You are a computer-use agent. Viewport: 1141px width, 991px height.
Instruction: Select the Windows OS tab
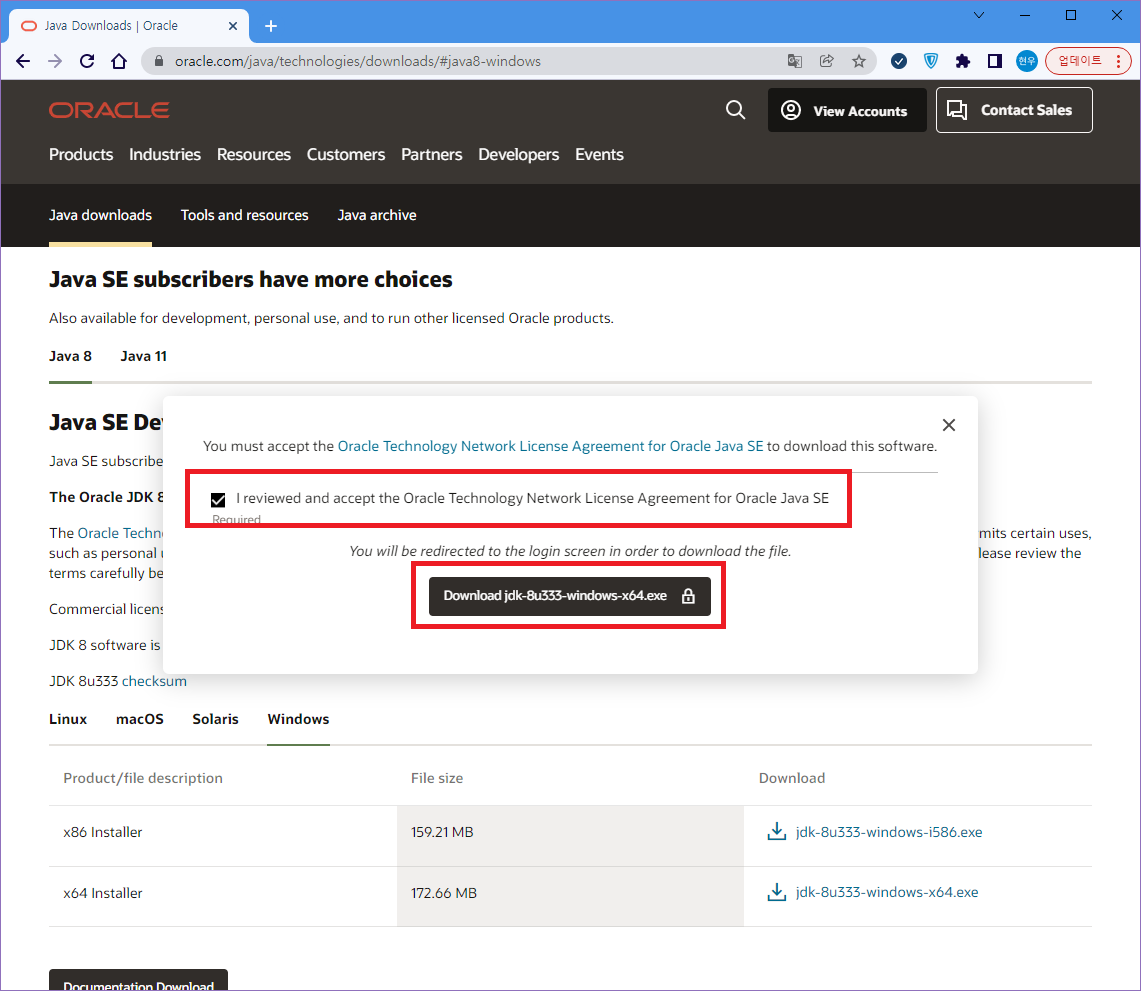(298, 719)
